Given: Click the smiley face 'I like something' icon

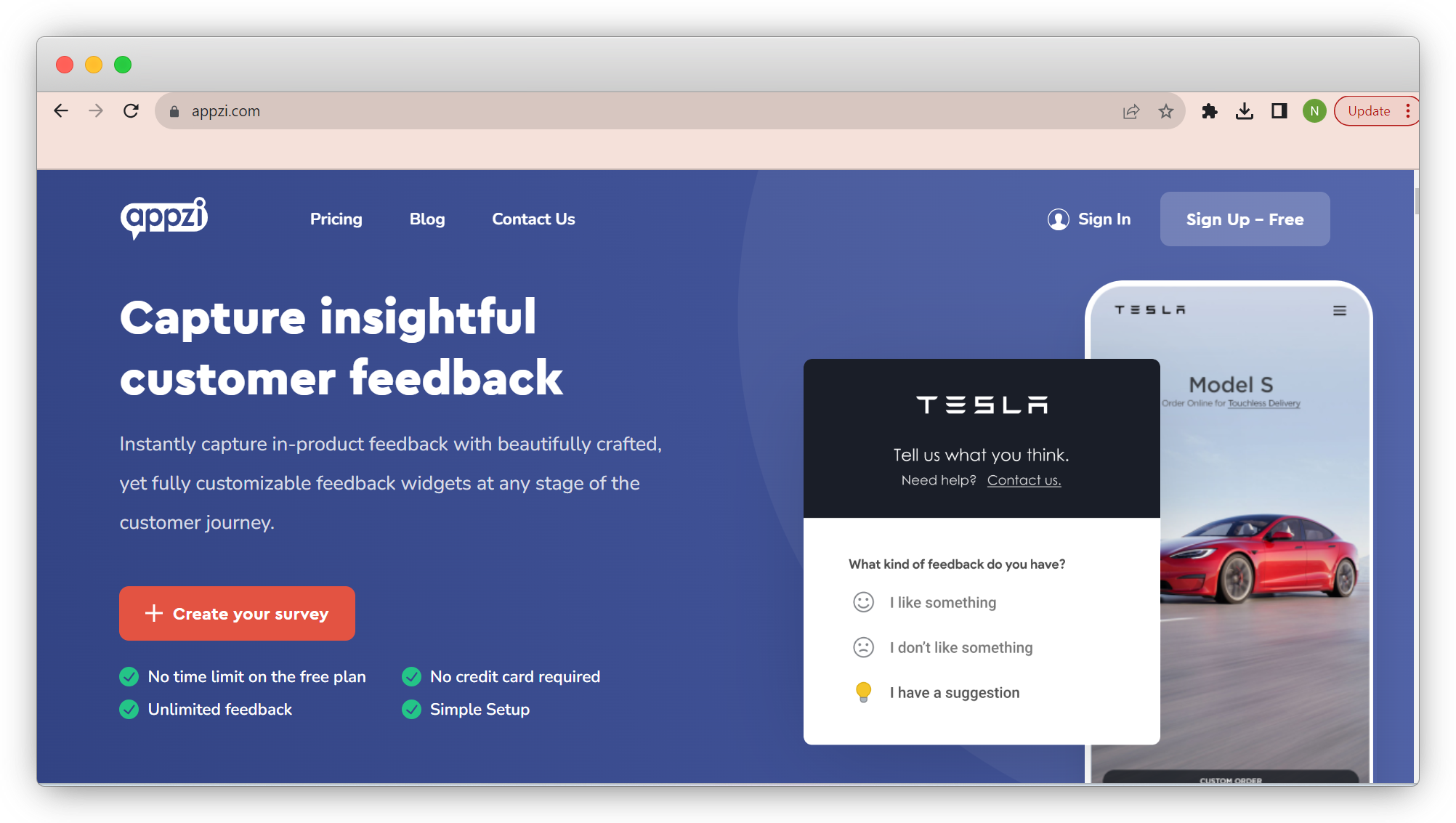Looking at the screenshot, I should [x=863, y=602].
